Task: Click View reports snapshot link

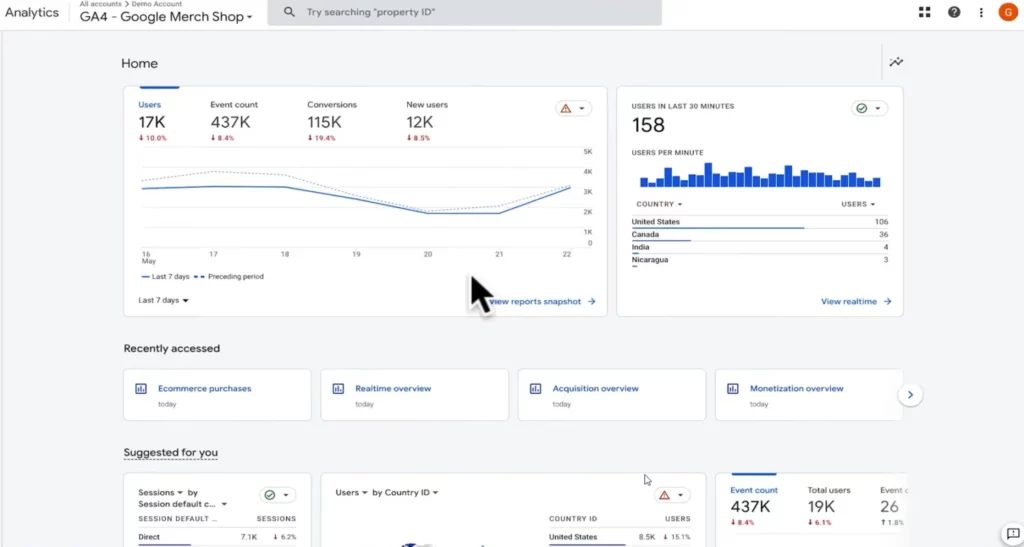Action: click(542, 302)
